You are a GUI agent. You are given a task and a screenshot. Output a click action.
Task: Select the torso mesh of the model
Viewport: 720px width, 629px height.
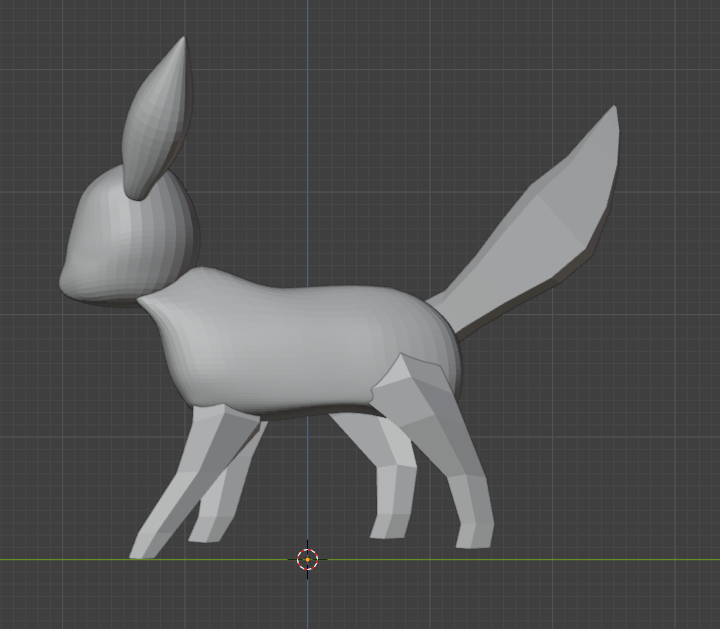pos(300,340)
